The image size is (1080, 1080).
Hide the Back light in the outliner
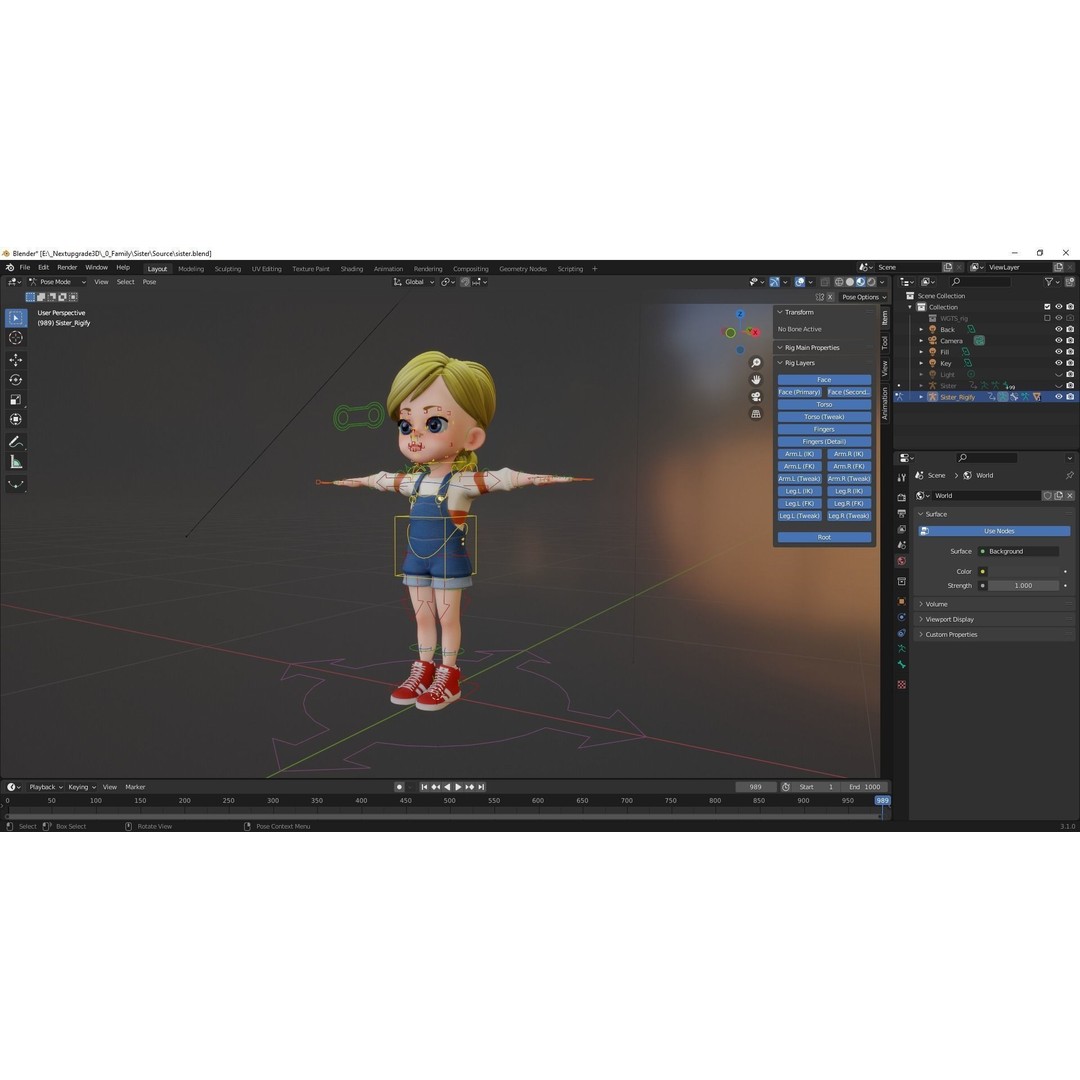click(x=1059, y=329)
